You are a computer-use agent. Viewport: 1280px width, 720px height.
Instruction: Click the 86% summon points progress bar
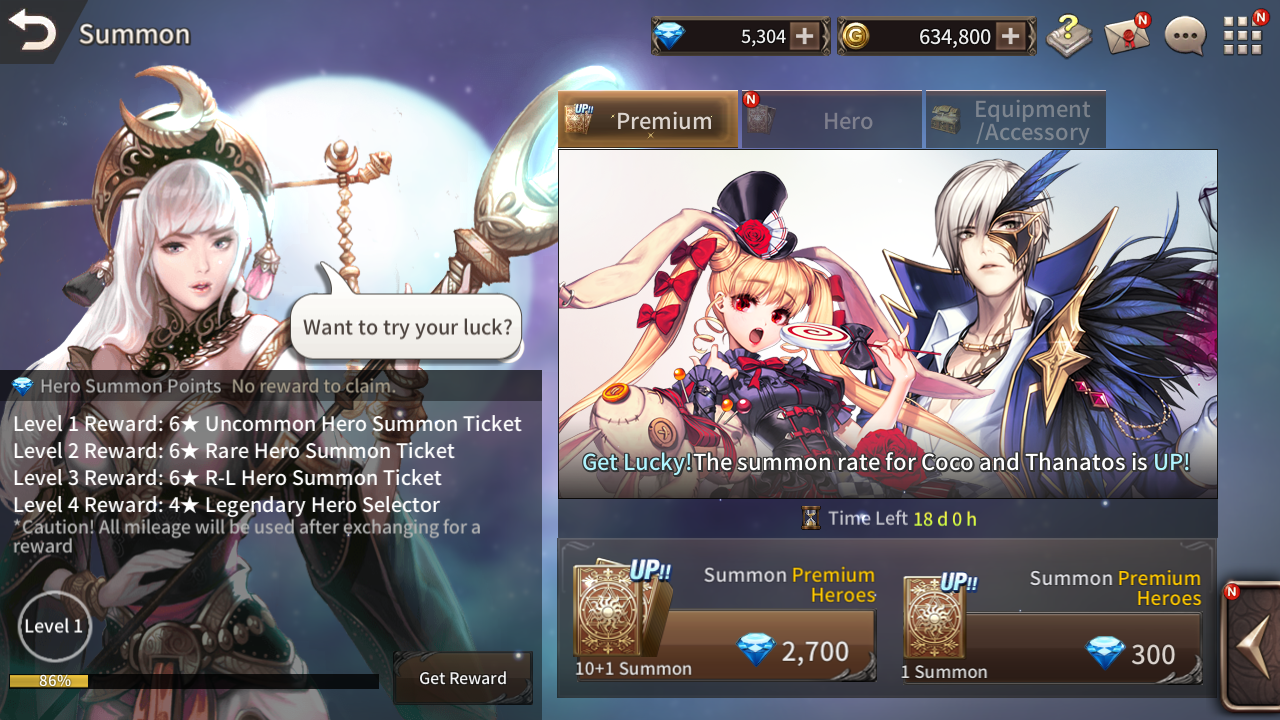pyautogui.click(x=194, y=681)
